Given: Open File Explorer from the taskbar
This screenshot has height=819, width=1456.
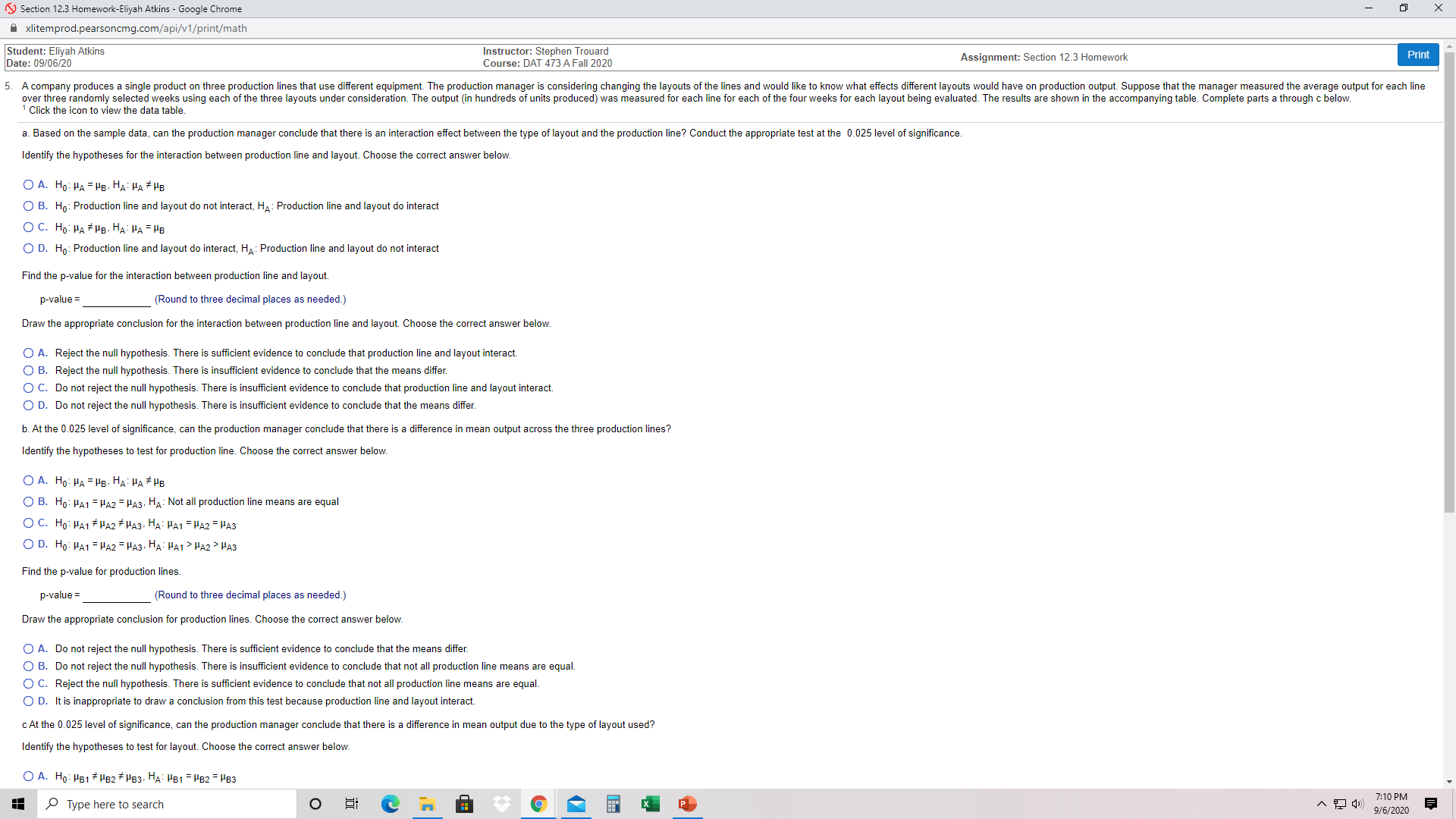Looking at the screenshot, I should click(x=427, y=804).
